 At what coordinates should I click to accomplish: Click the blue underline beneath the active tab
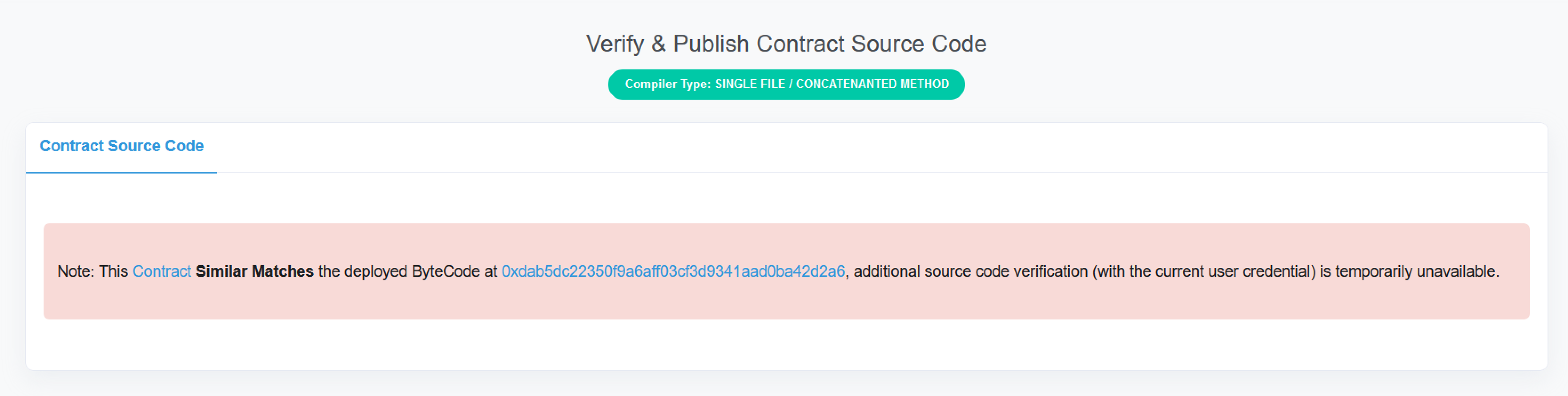pos(121,172)
